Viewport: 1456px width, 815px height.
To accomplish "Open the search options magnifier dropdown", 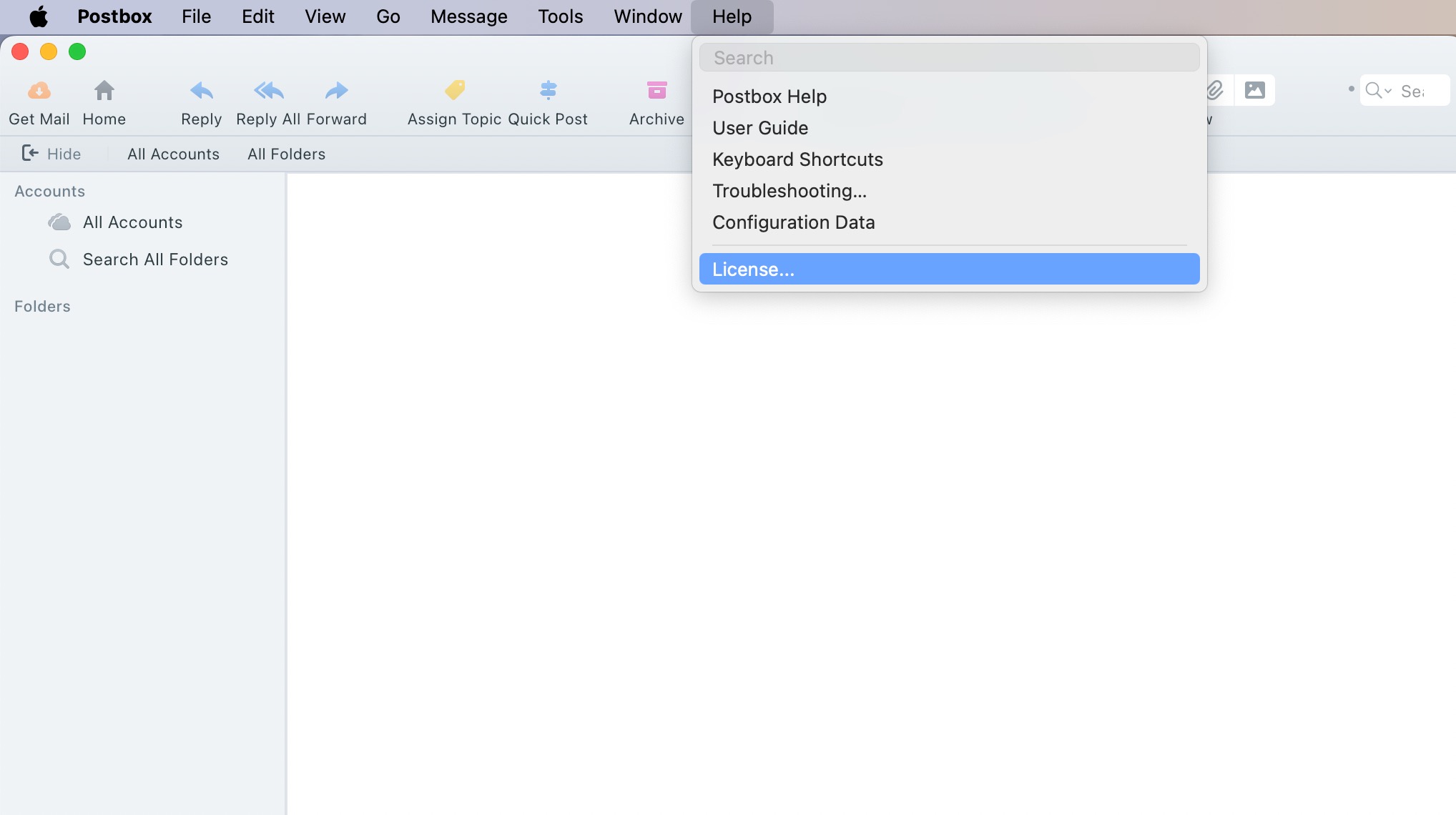I will point(1378,91).
